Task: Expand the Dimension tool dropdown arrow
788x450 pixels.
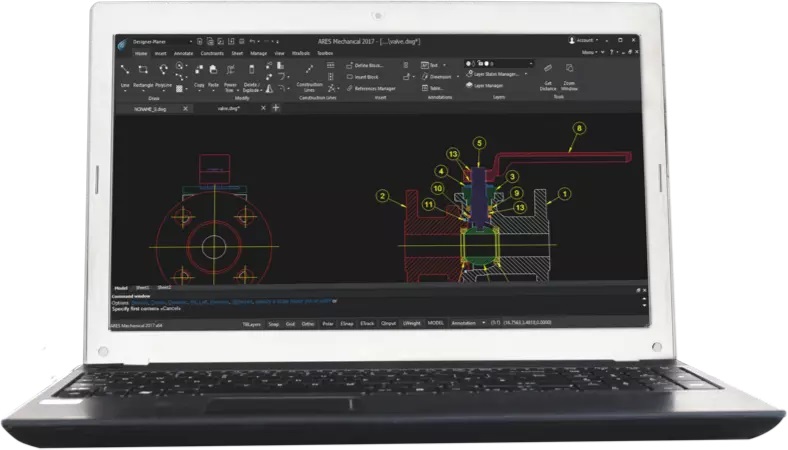Action: click(x=458, y=76)
